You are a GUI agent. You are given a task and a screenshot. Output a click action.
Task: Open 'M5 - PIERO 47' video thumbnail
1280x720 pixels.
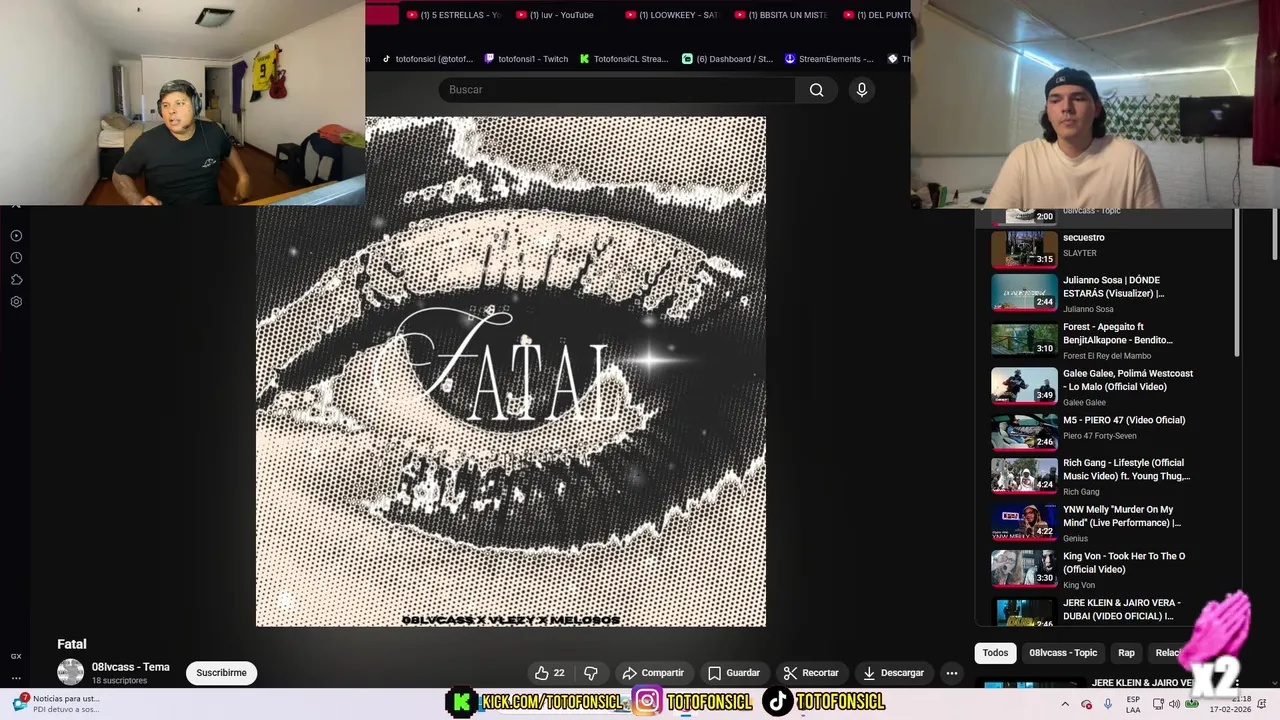click(x=1024, y=432)
